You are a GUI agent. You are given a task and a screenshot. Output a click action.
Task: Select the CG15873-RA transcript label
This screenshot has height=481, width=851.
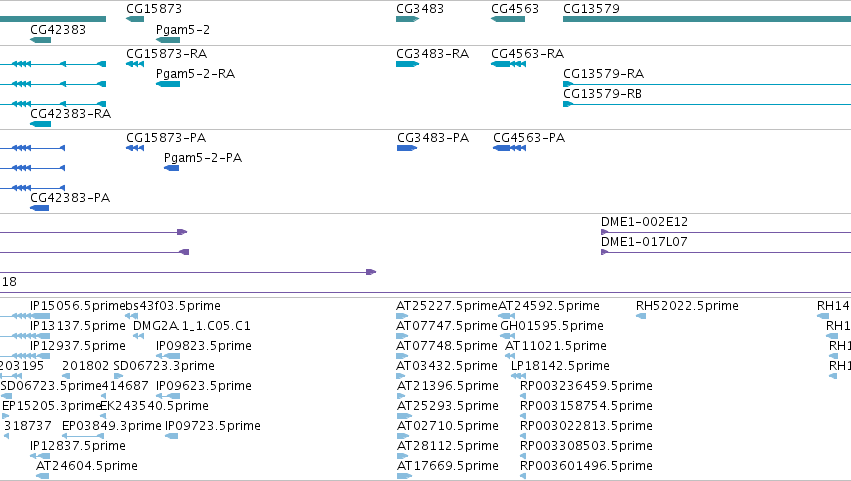tap(166, 54)
